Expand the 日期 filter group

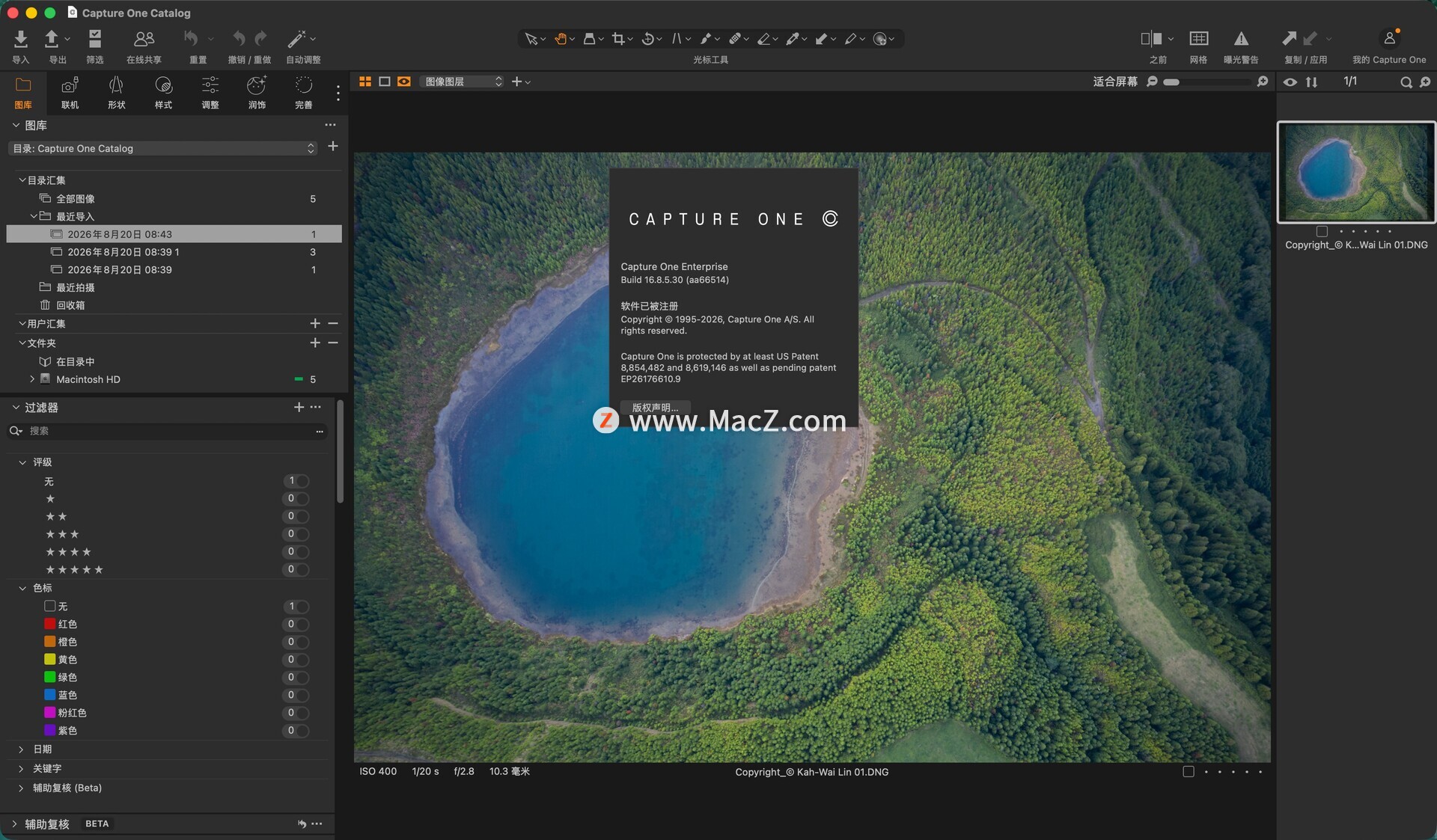click(x=21, y=749)
